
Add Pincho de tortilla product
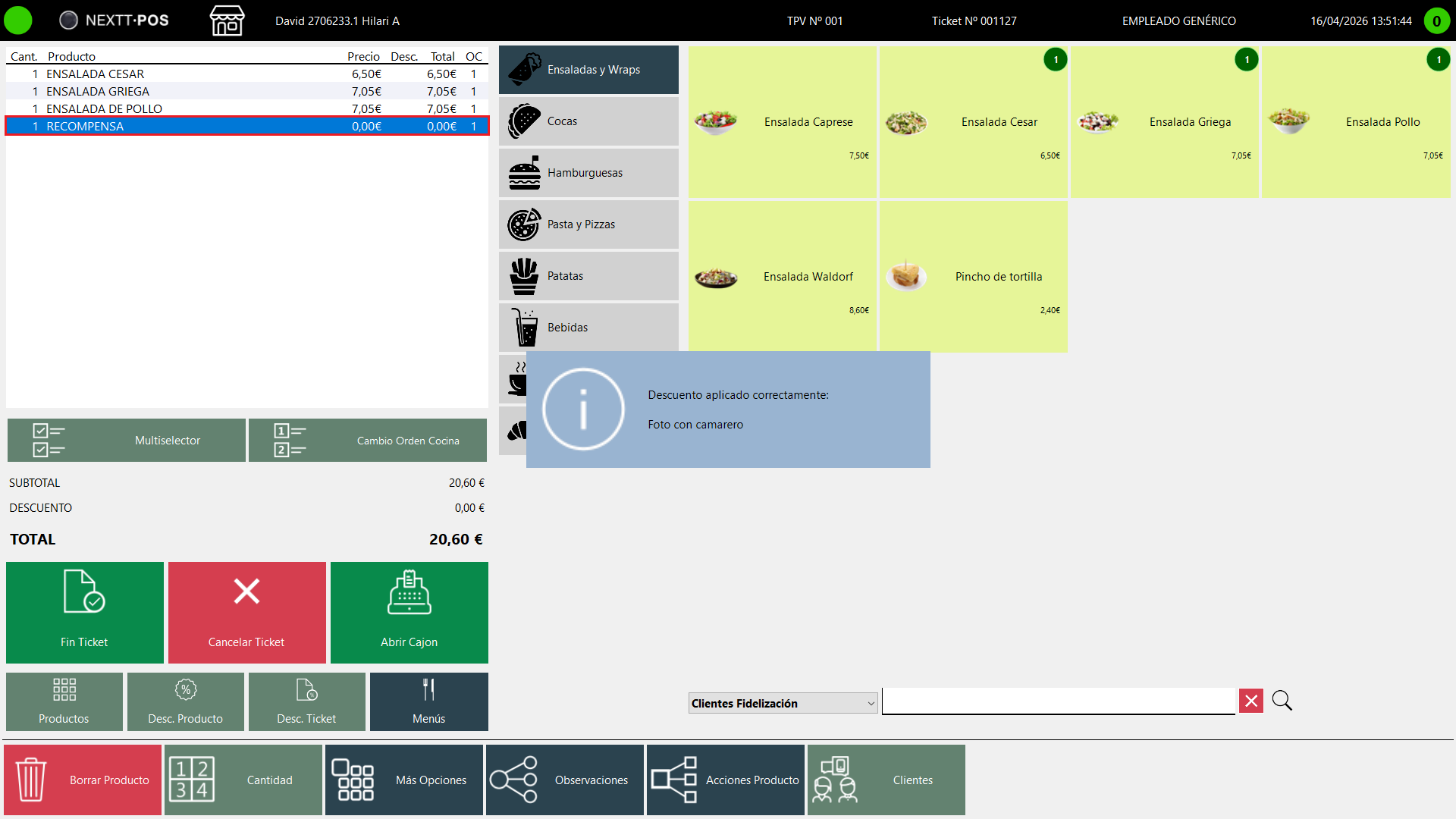tap(973, 277)
